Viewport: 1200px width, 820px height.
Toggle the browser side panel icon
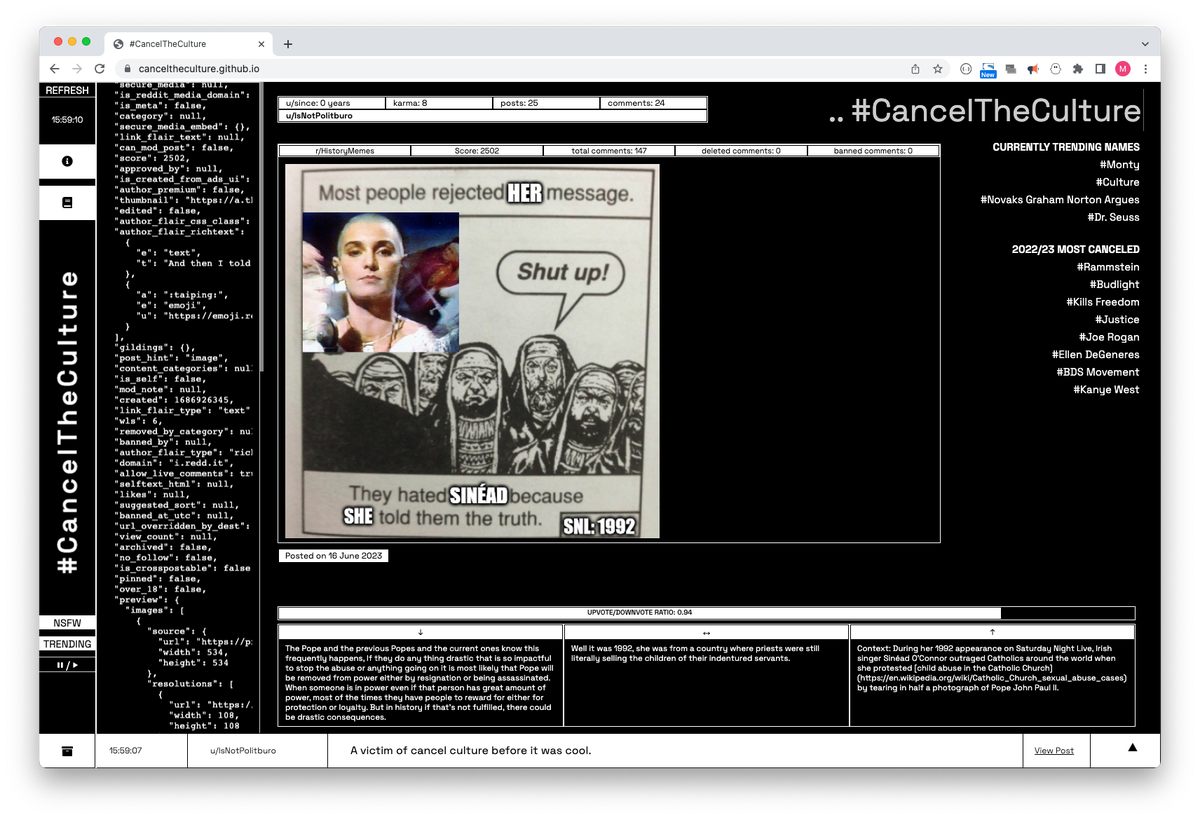tap(1100, 69)
